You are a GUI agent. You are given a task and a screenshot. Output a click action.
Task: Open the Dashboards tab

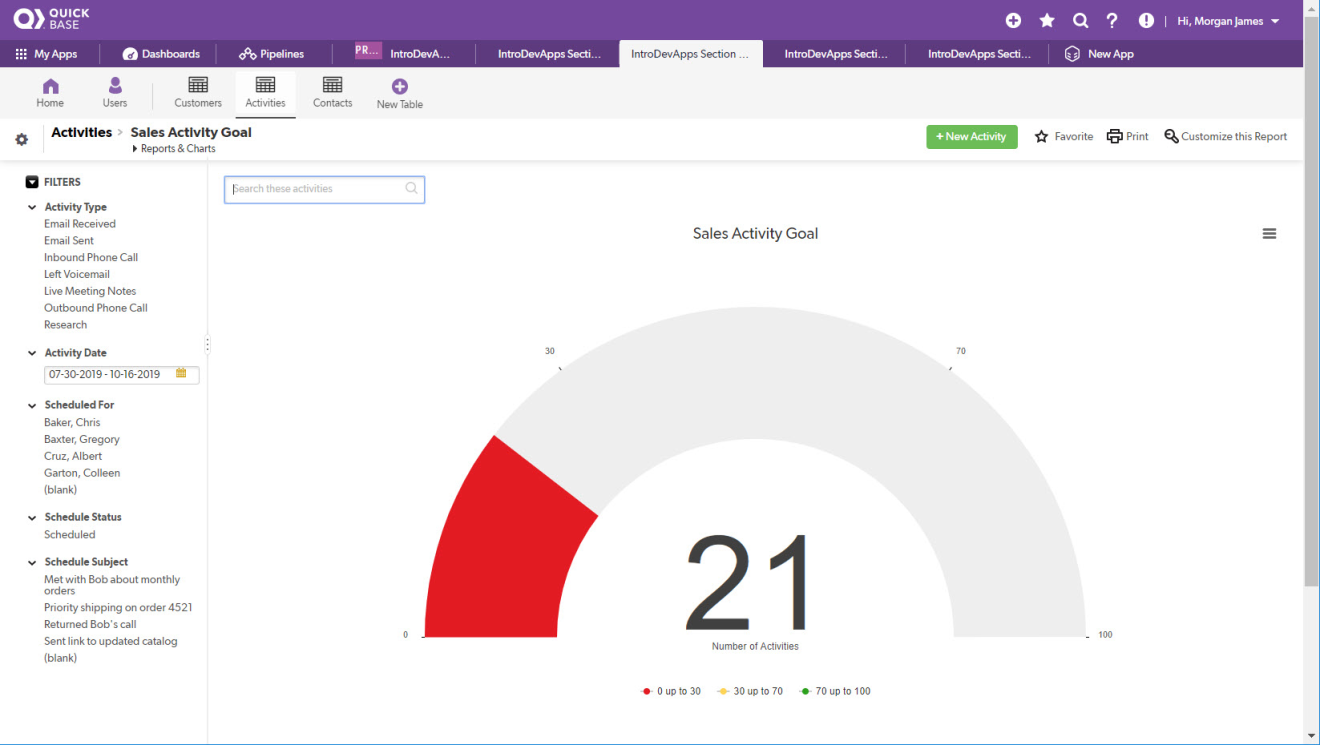tap(161, 54)
